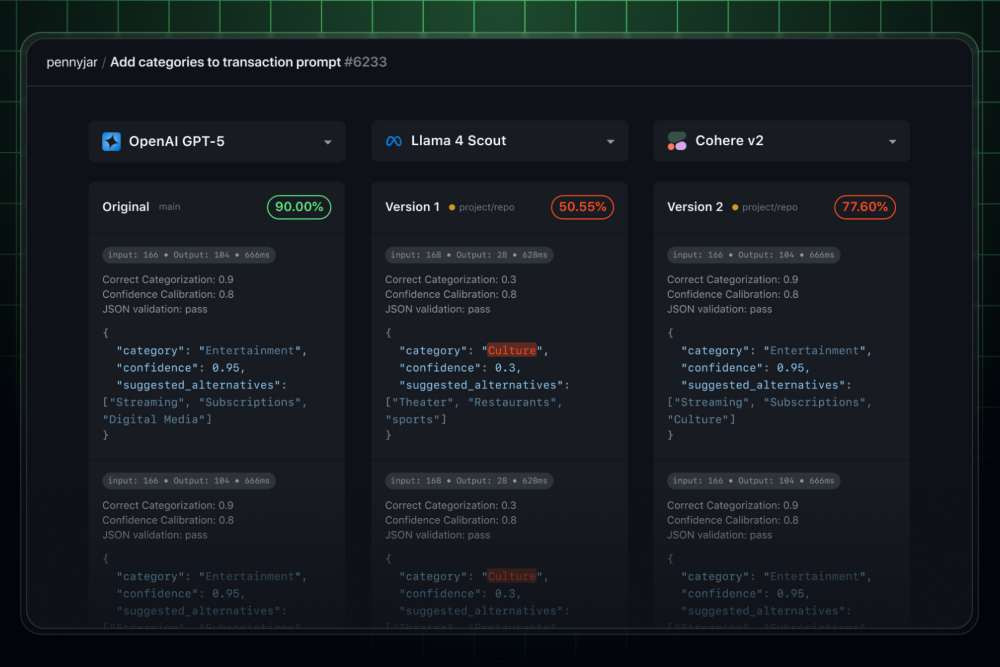1000x667 pixels.
Task: Click the orange dot beside Version 1 project/repo
Action: [x=452, y=208]
